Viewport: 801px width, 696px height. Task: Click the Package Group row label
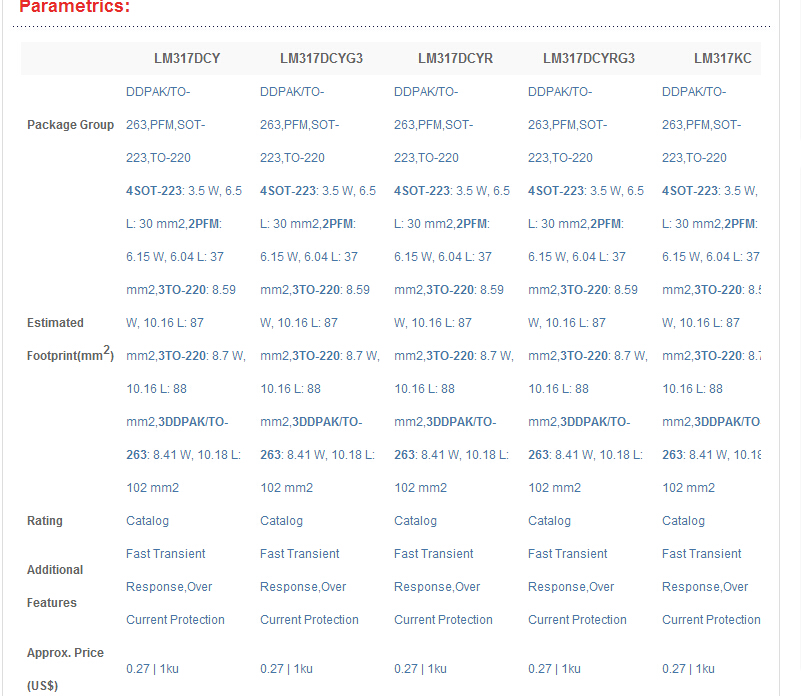point(70,125)
